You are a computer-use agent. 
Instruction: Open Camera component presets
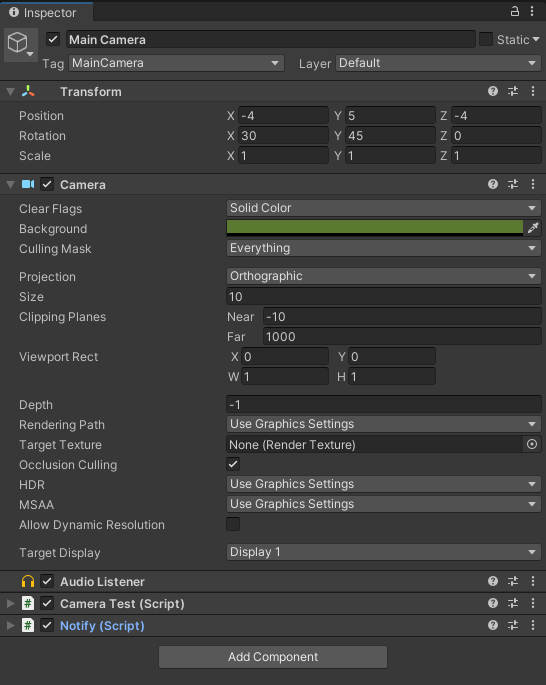point(513,184)
